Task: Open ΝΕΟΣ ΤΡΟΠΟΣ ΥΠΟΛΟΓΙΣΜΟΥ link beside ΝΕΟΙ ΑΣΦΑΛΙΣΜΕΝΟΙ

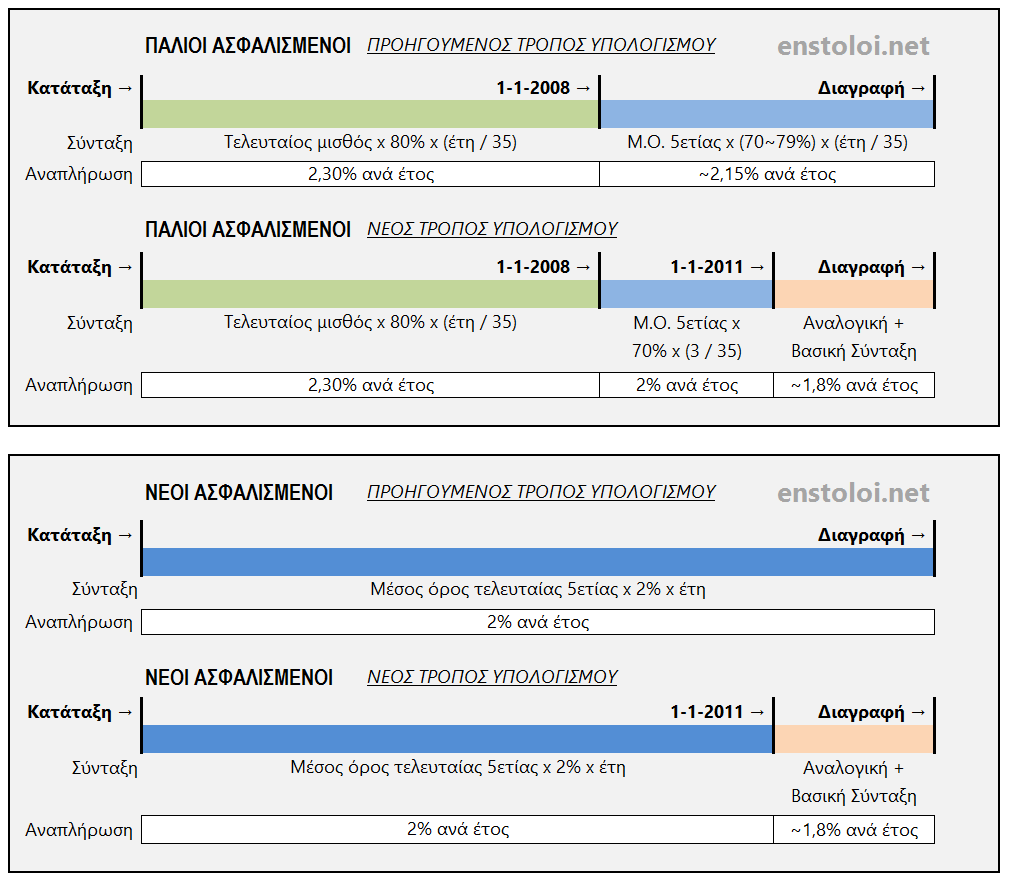Action: 492,677
